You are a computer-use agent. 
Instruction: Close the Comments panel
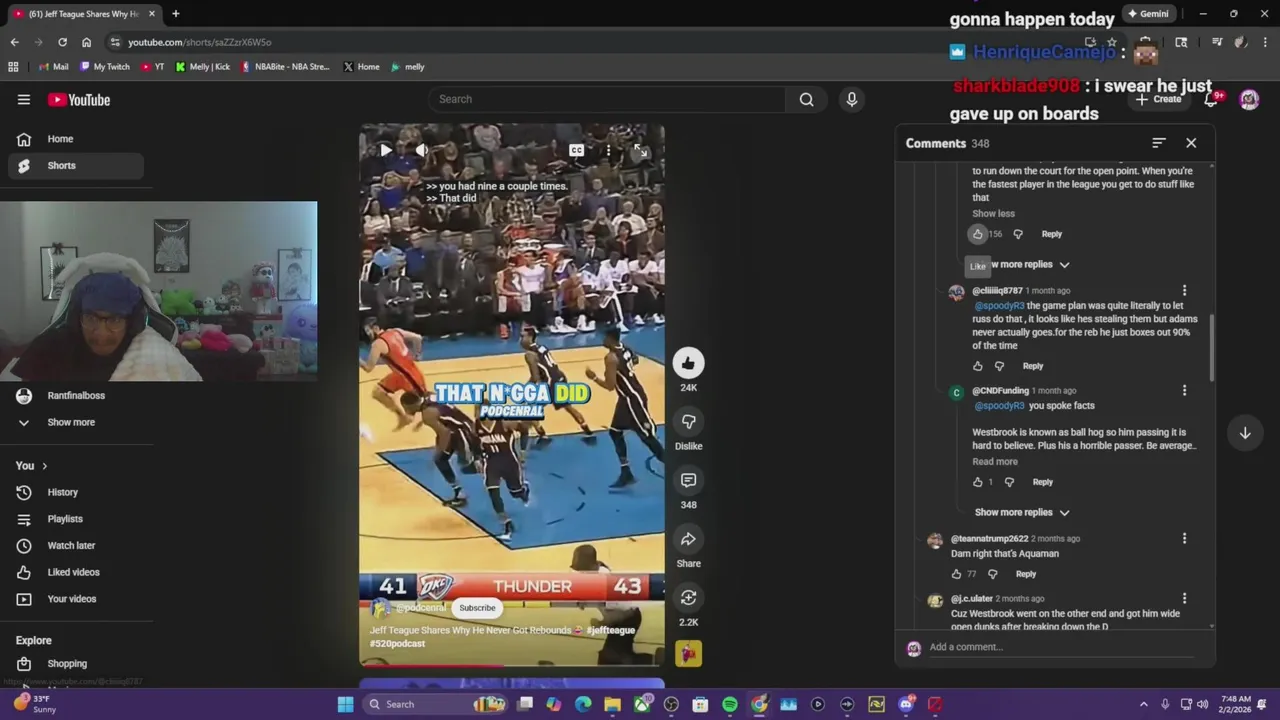(1191, 143)
